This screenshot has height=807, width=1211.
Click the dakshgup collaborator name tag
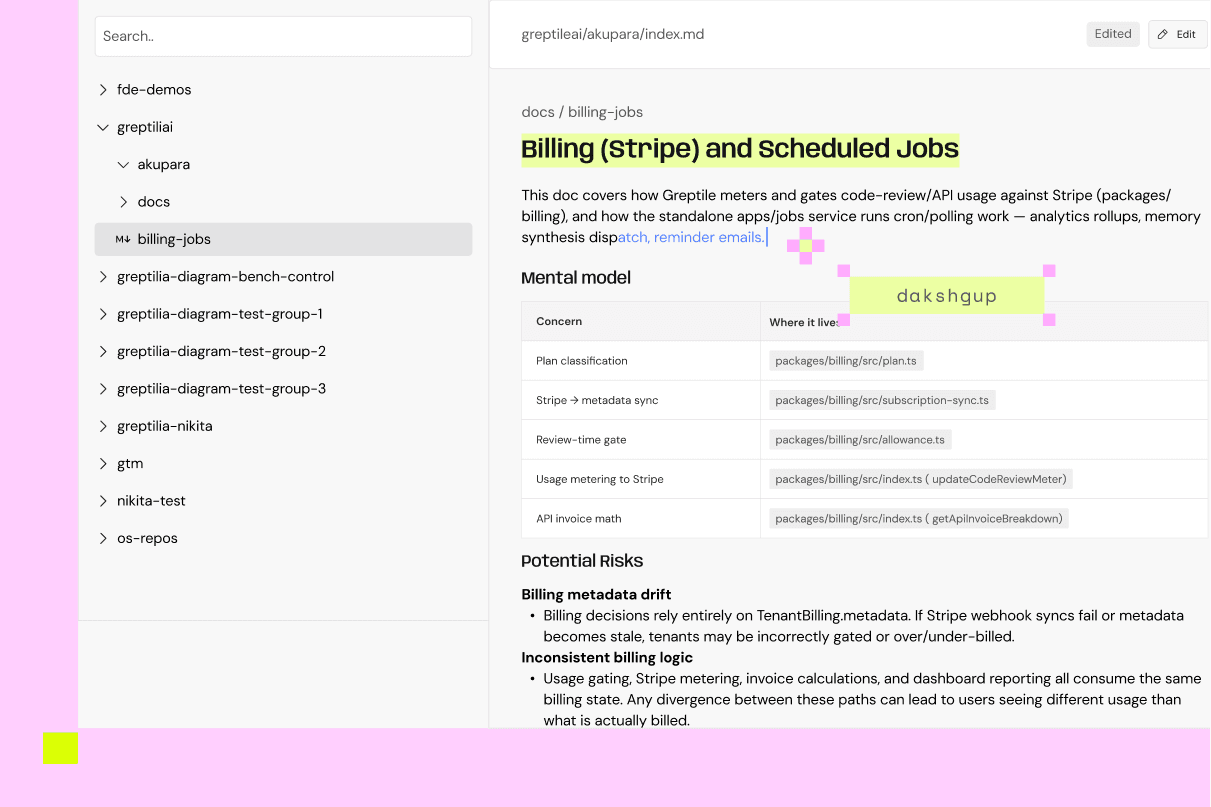(x=947, y=296)
